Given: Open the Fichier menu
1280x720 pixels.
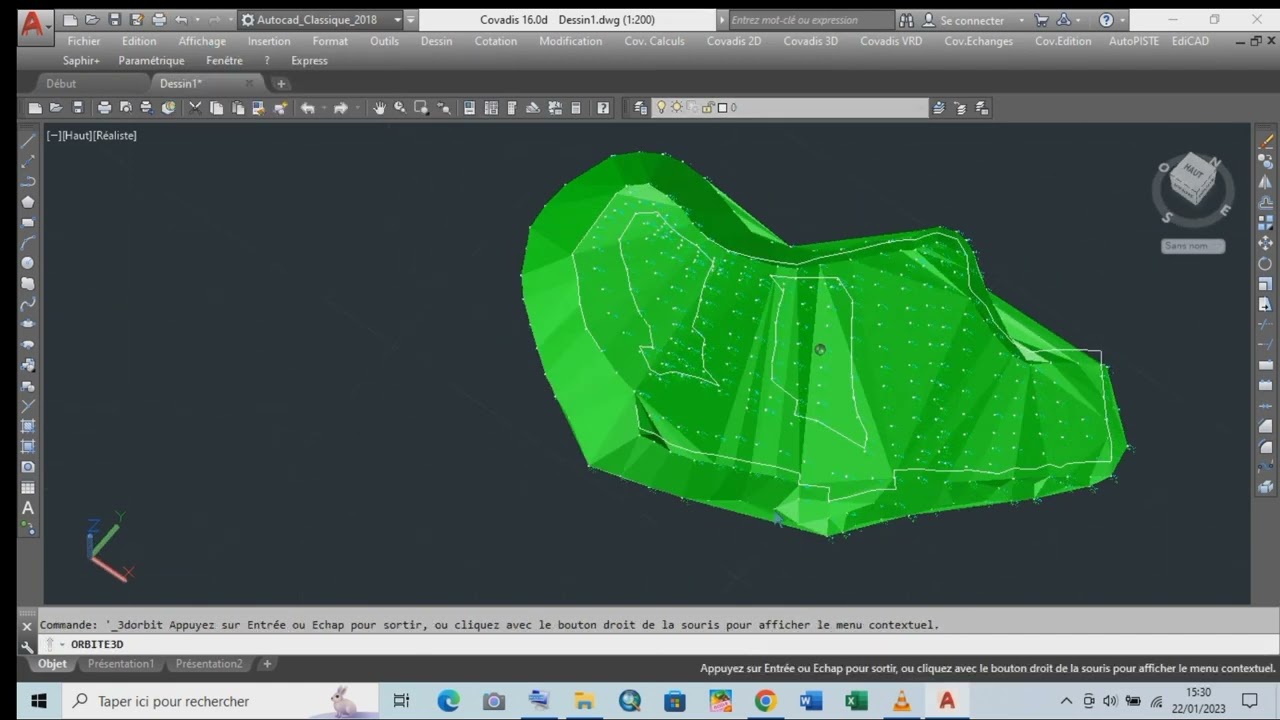Looking at the screenshot, I should coord(84,41).
